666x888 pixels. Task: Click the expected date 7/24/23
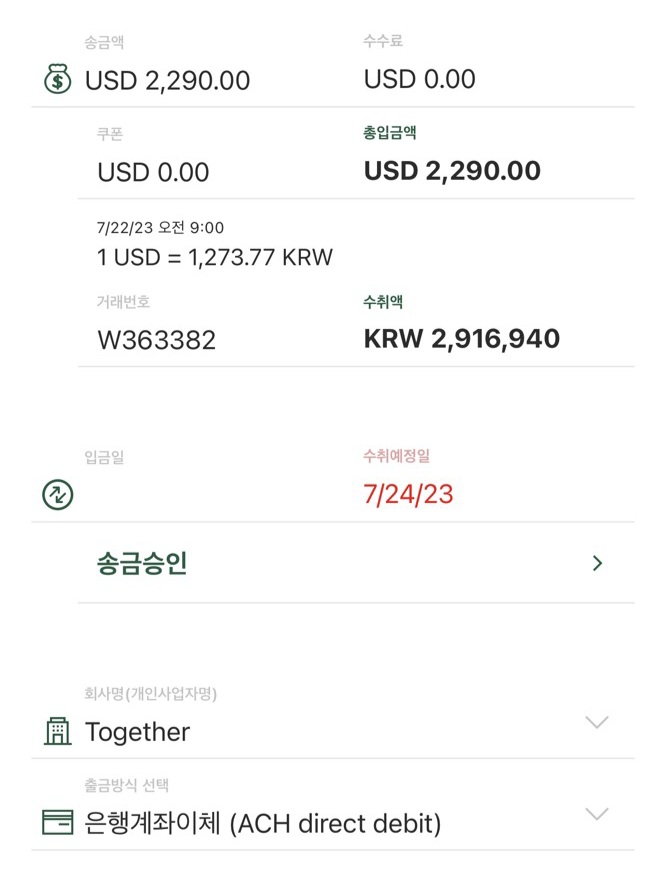pos(408,494)
